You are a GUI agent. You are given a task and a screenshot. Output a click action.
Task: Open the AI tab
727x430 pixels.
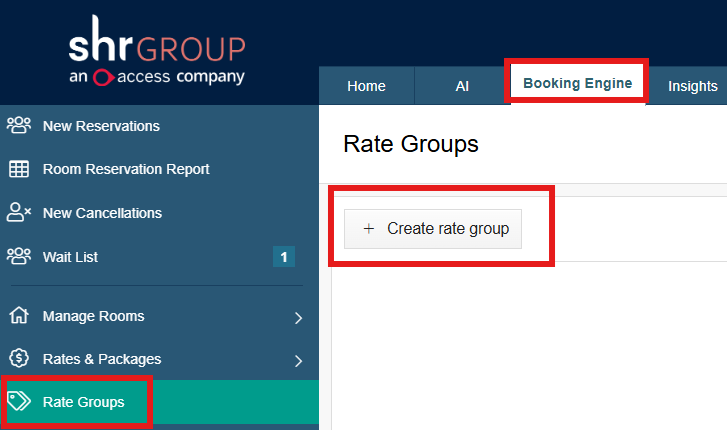[462, 86]
